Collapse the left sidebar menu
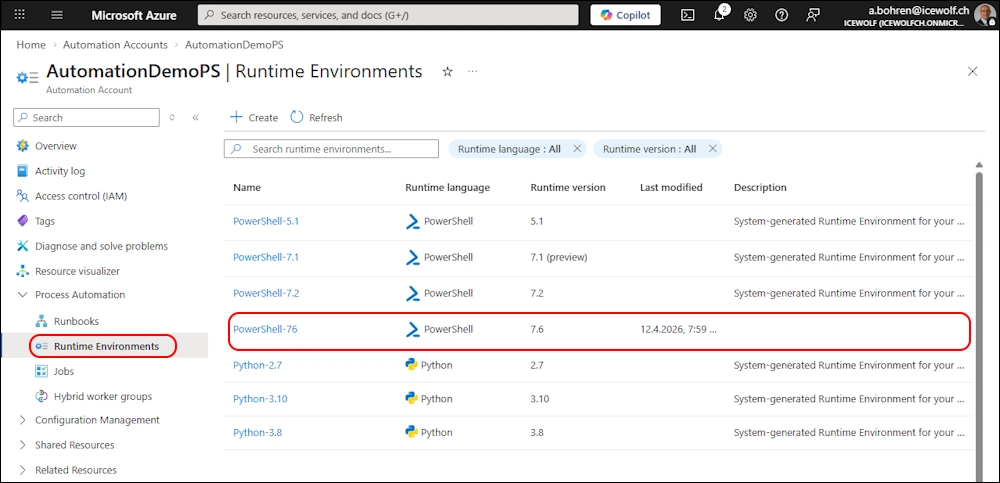Screen dimensions: 1000x483 [196, 117]
